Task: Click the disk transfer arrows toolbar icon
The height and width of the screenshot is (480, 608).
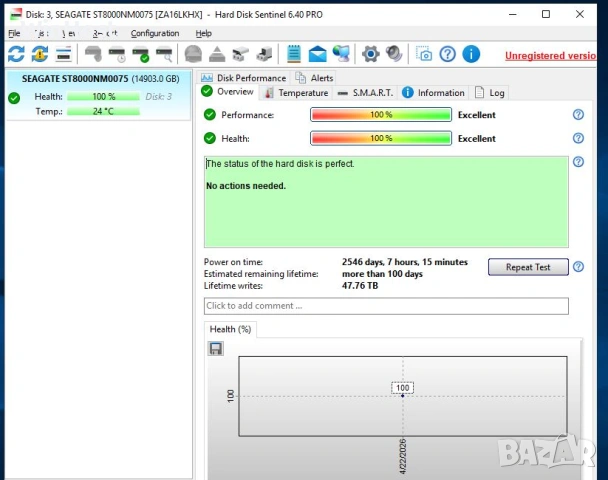Action: (241, 54)
